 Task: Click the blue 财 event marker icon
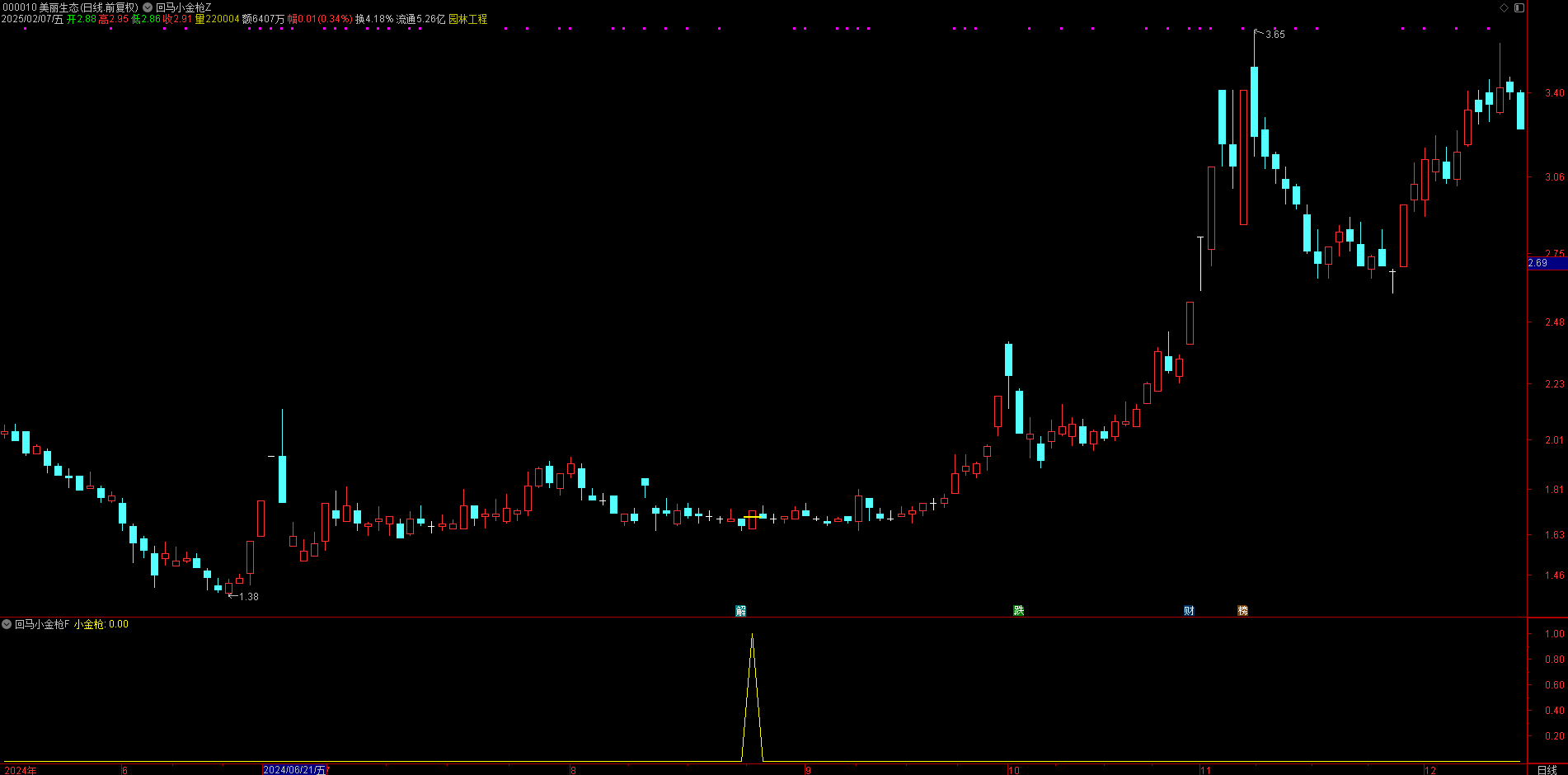[1189, 611]
